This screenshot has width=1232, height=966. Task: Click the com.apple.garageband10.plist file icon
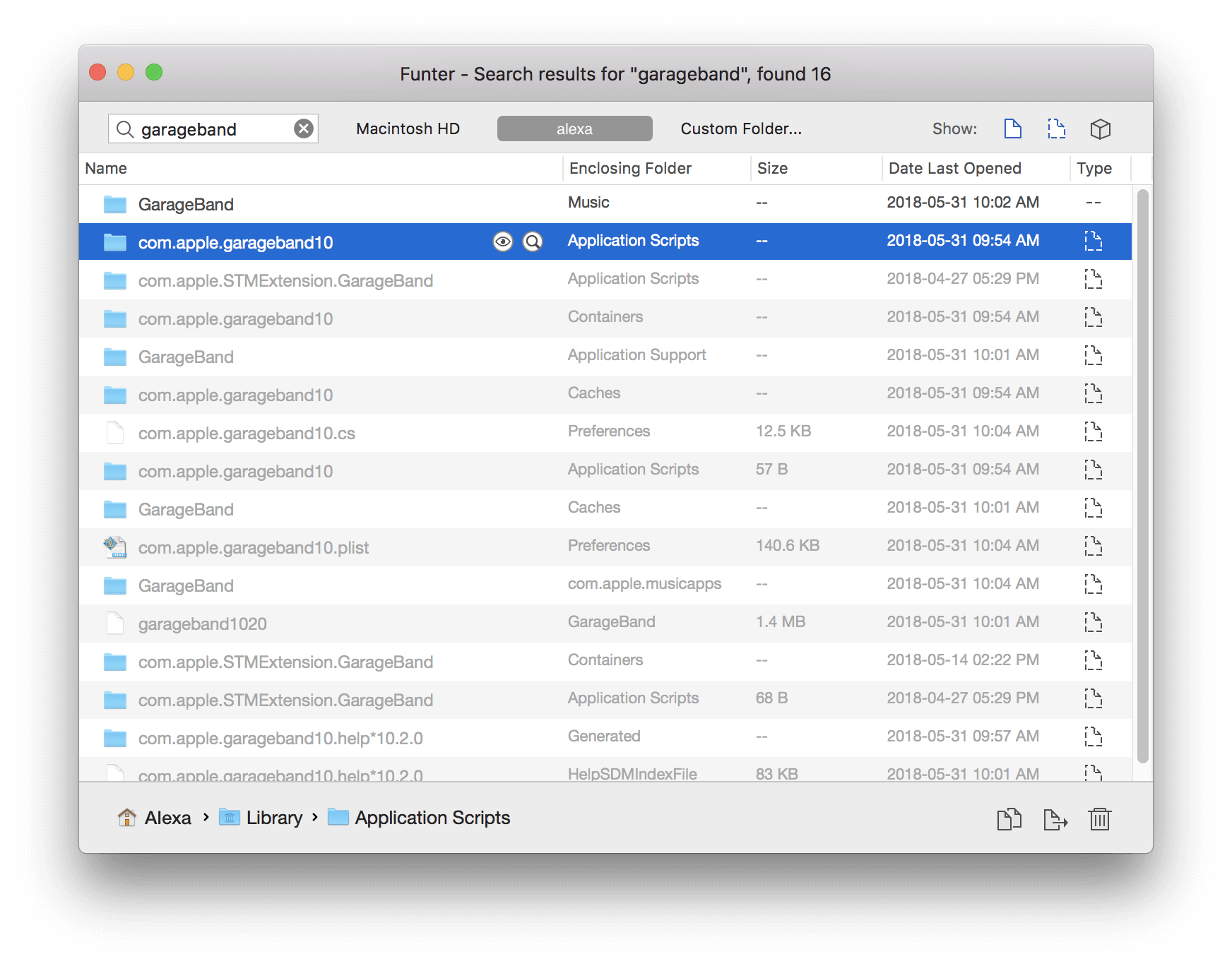(114, 547)
